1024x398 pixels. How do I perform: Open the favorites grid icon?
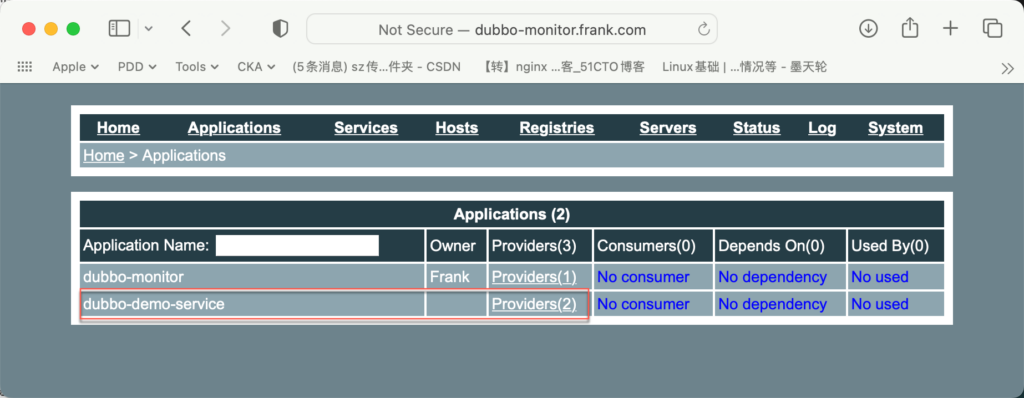point(25,66)
